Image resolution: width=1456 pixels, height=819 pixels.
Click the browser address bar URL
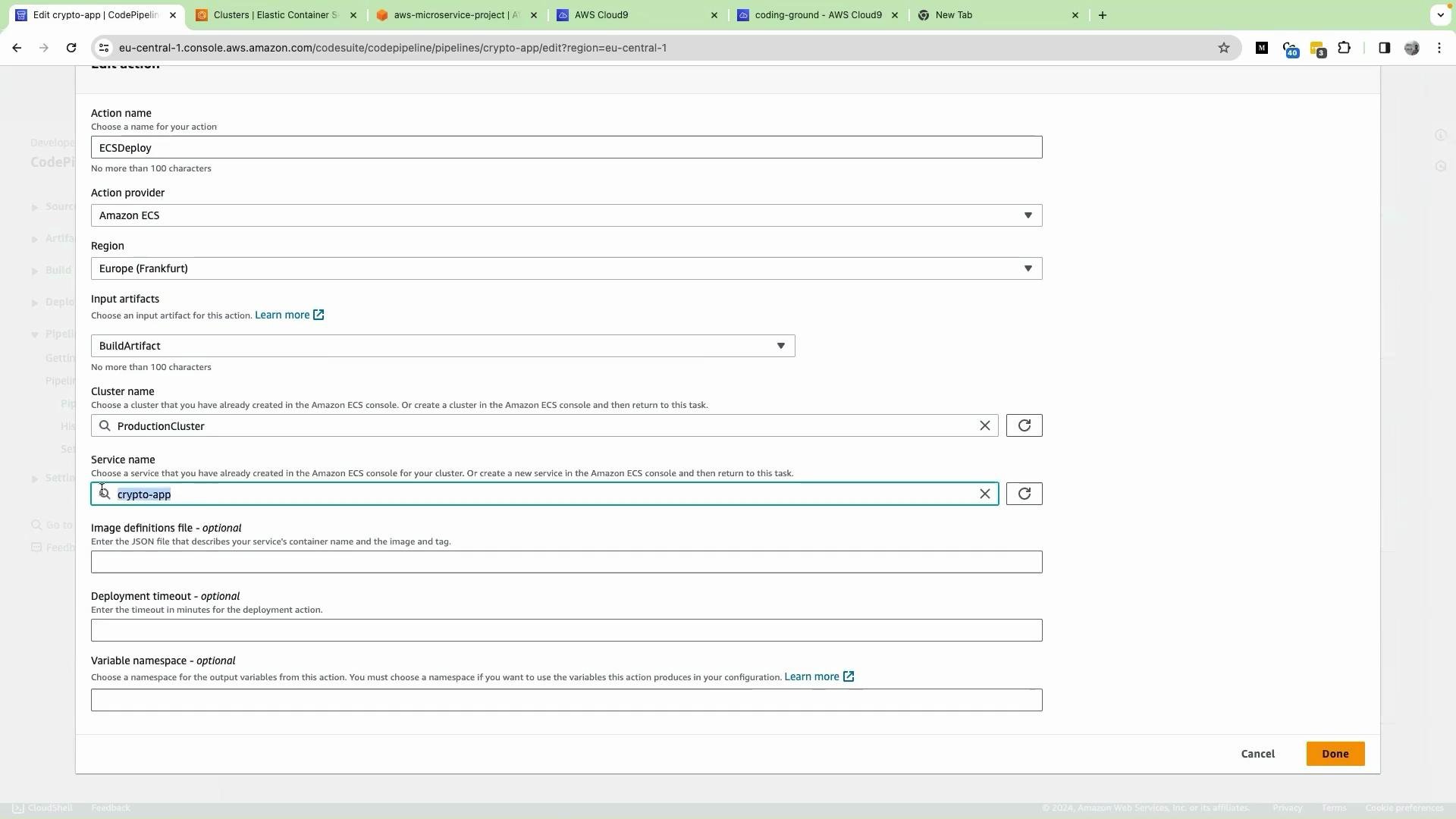pyautogui.click(x=393, y=48)
